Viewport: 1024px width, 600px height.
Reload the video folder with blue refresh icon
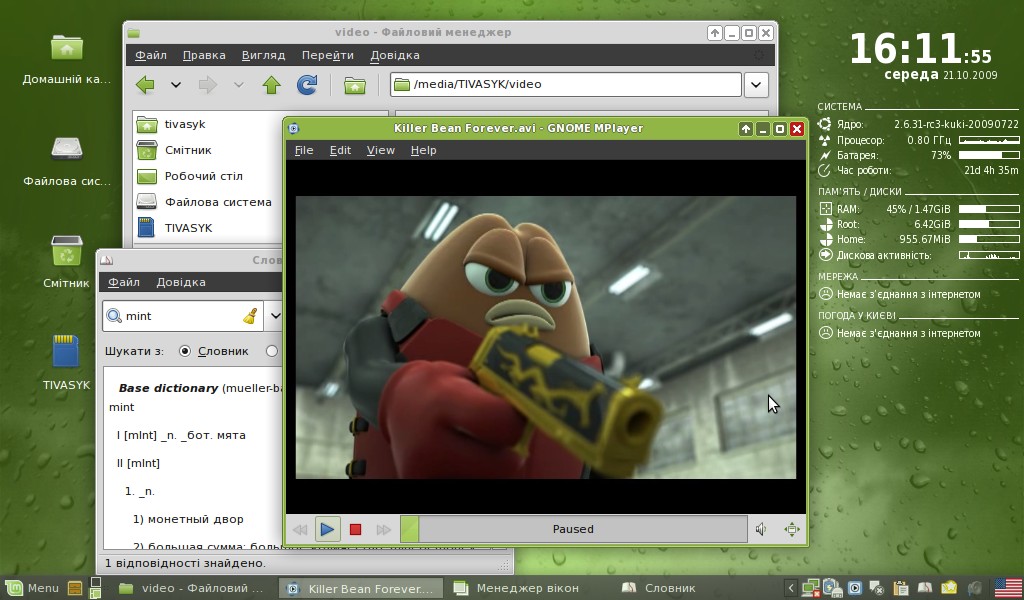[307, 85]
